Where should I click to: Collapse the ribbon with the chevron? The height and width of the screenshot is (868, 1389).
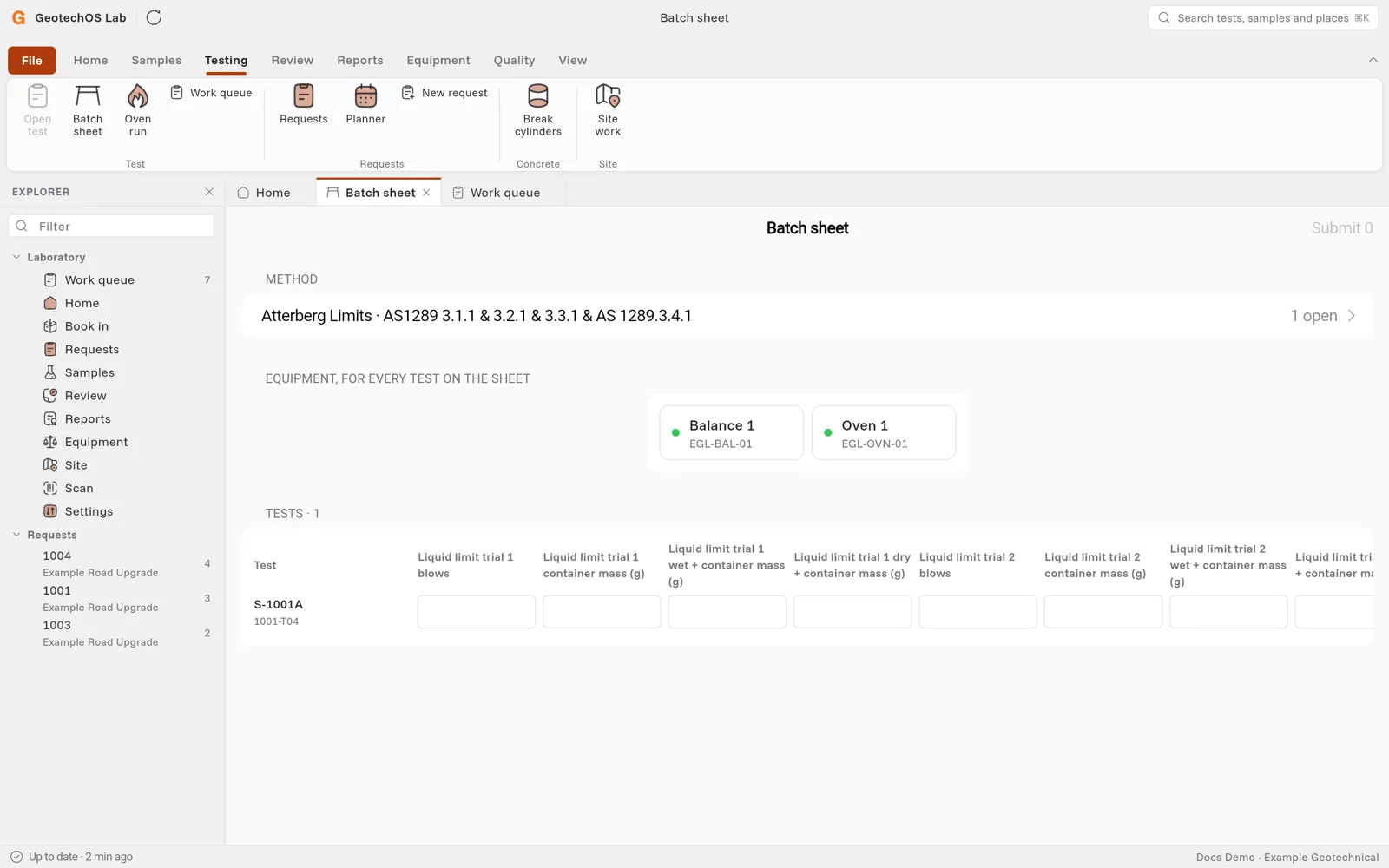click(x=1373, y=60)
